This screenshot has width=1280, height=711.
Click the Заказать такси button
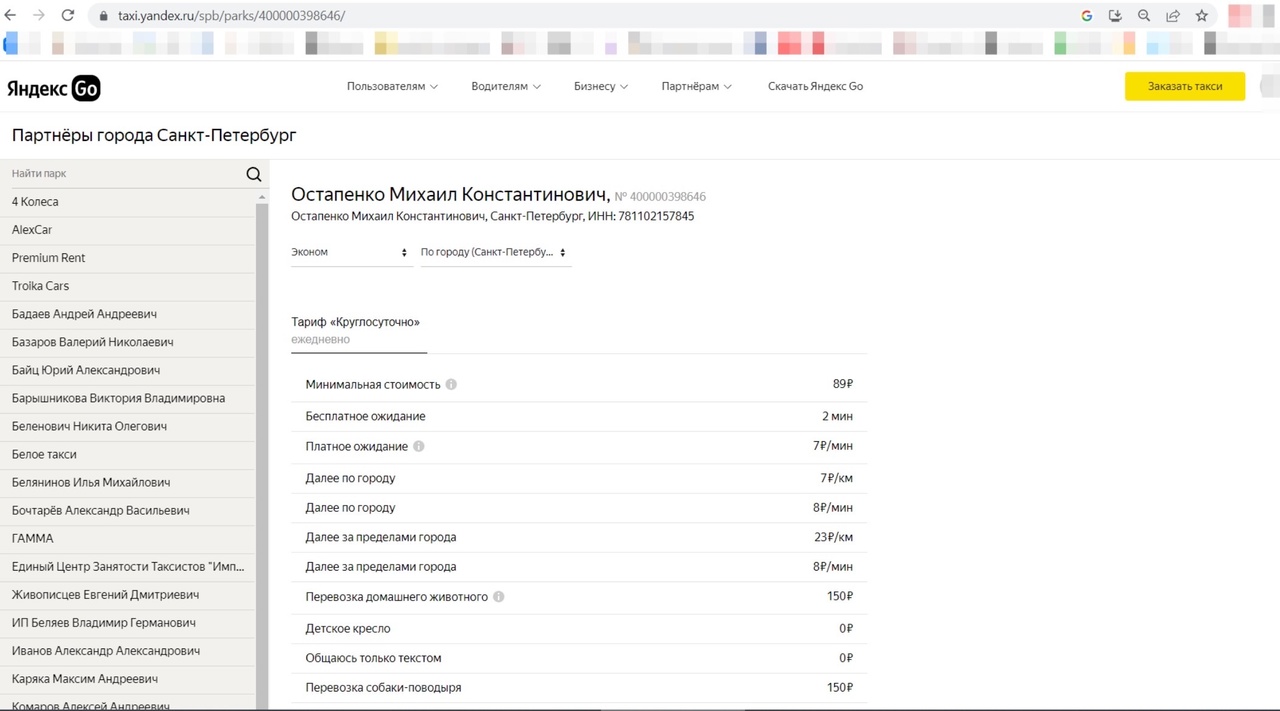click(x=1185, y=86)
